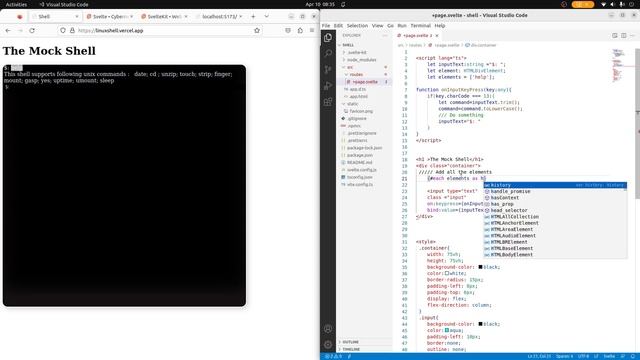Switch to the localhost:5173 browser tab
The image size is (640, 360).
tap(218, 16)
